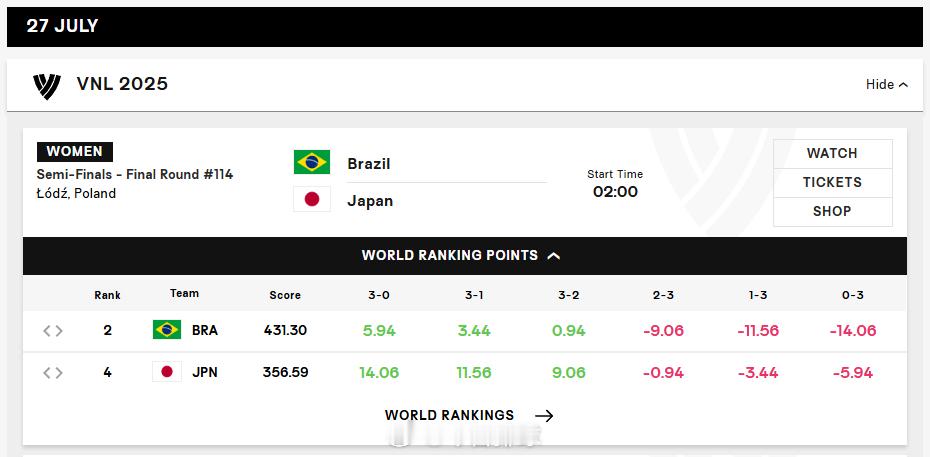Click the angle brackets icon in BRA row
Screen dimensions: 930x457
(x=53, y=331)
